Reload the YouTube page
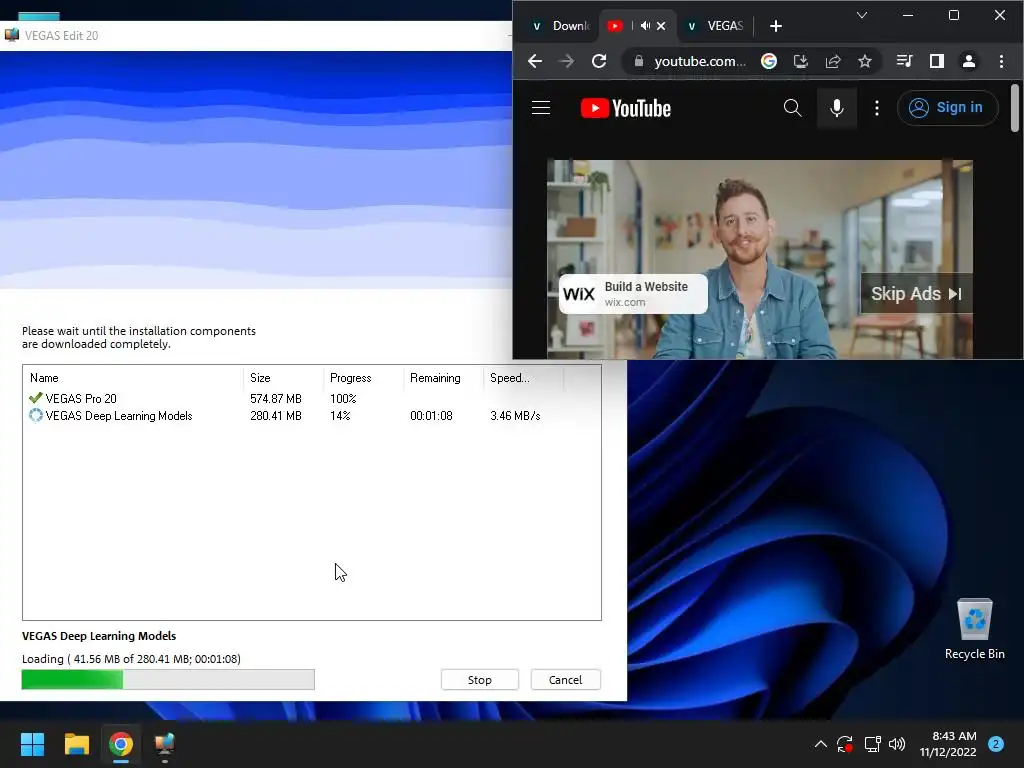This screenshot has height=768, width=1024. coord(599,61)
